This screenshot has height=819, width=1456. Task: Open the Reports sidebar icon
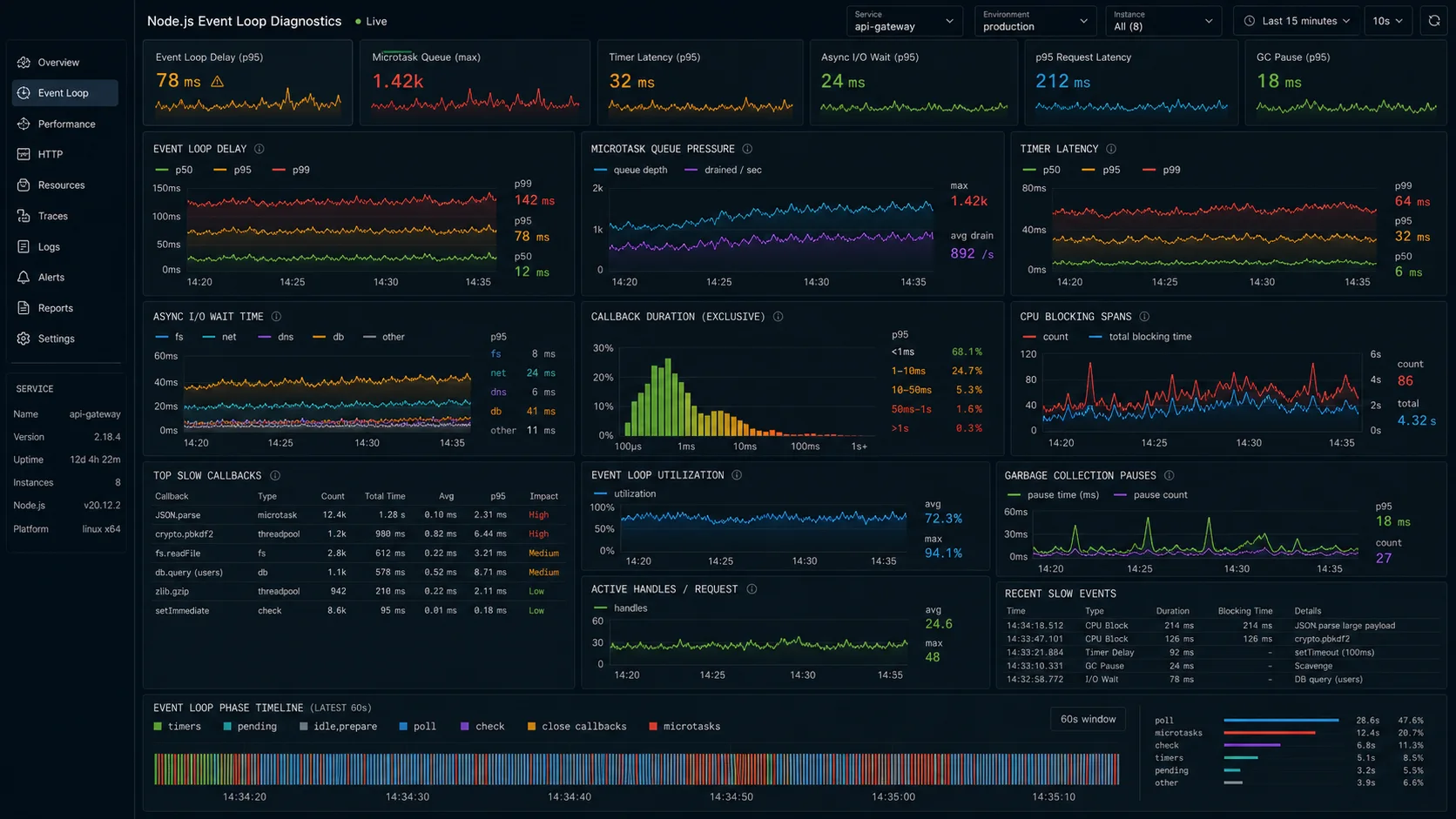[x=24, y=308]
